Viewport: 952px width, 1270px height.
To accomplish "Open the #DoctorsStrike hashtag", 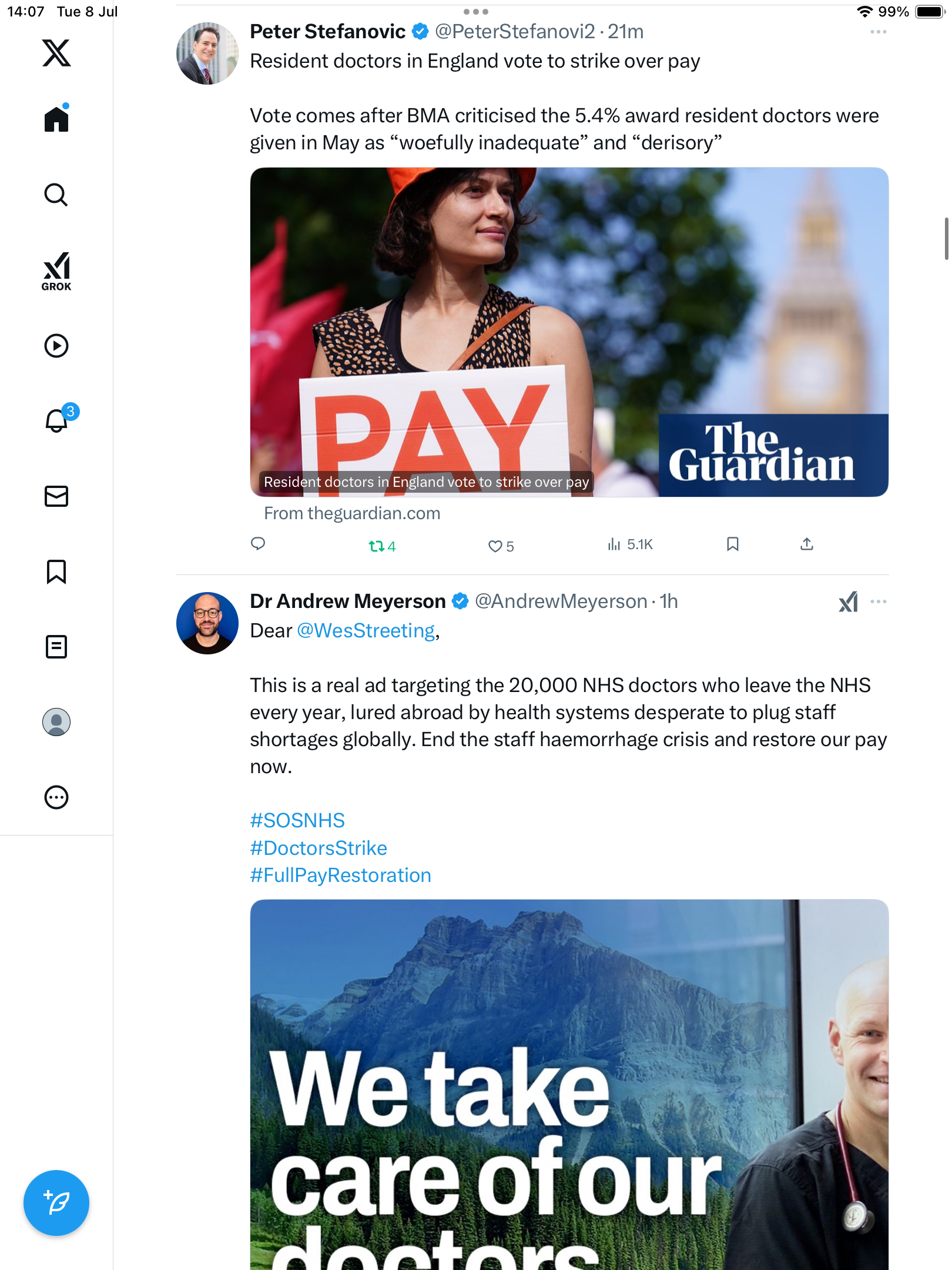I will [319, 848].
